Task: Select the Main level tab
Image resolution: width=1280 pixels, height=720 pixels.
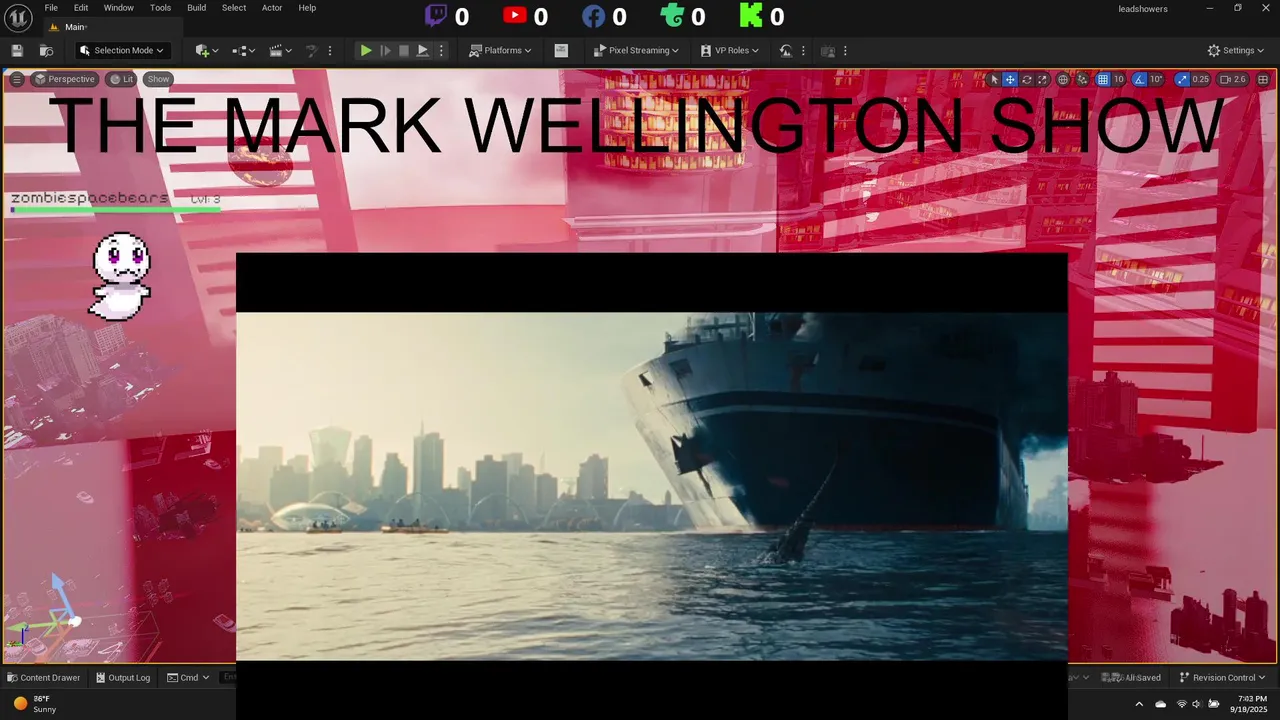Action: tap(111, 27)
